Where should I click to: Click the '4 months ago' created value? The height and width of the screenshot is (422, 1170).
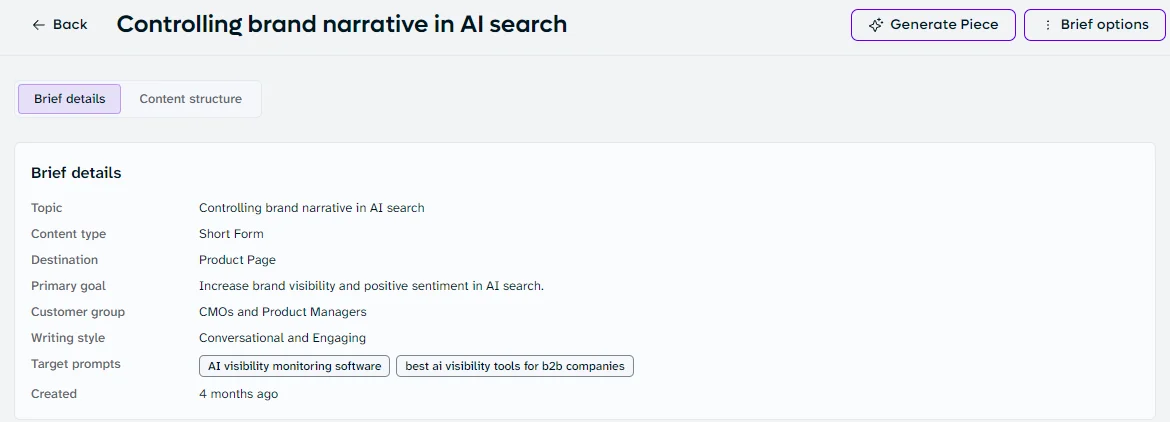pyautogui.click(x=238, y=394)
